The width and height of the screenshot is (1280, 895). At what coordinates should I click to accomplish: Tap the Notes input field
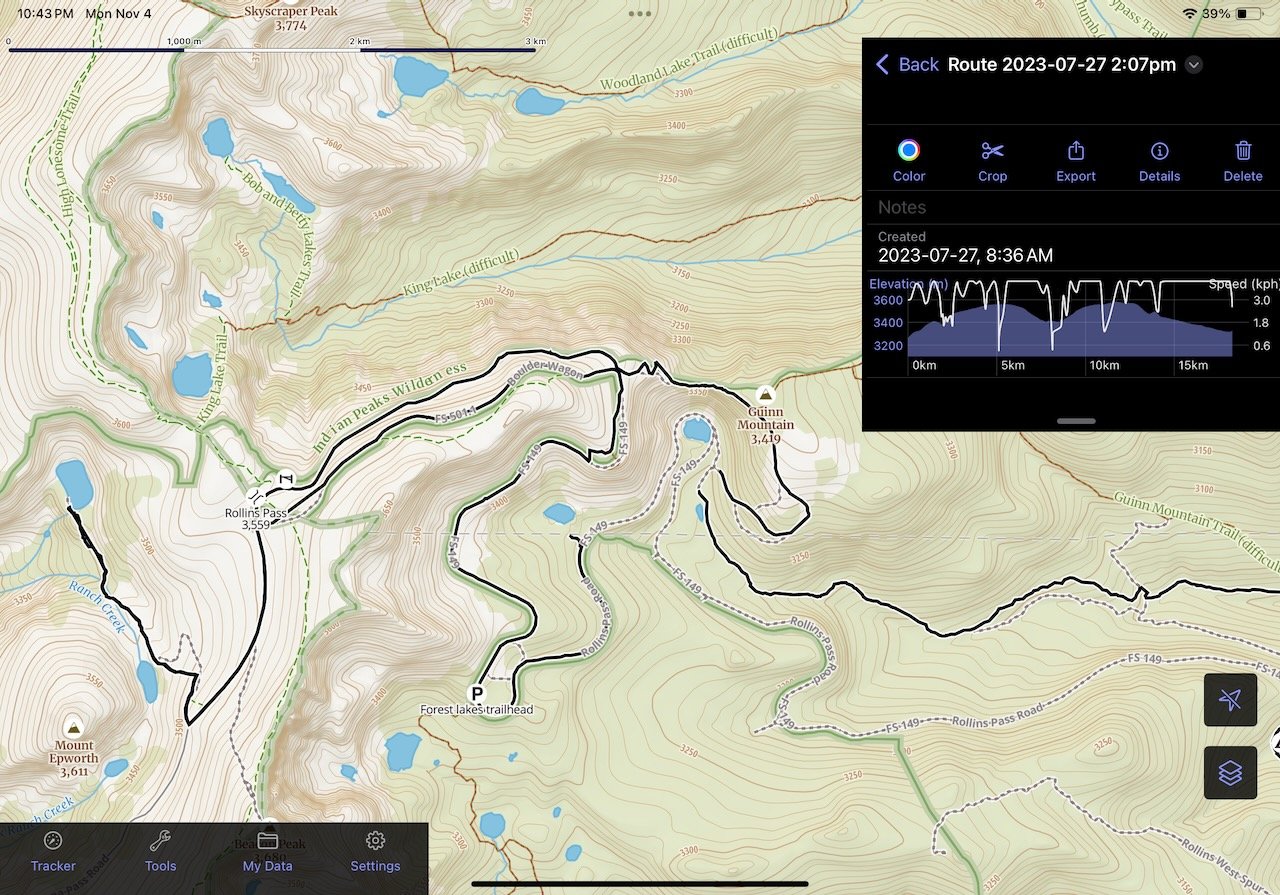[1071, 207]
